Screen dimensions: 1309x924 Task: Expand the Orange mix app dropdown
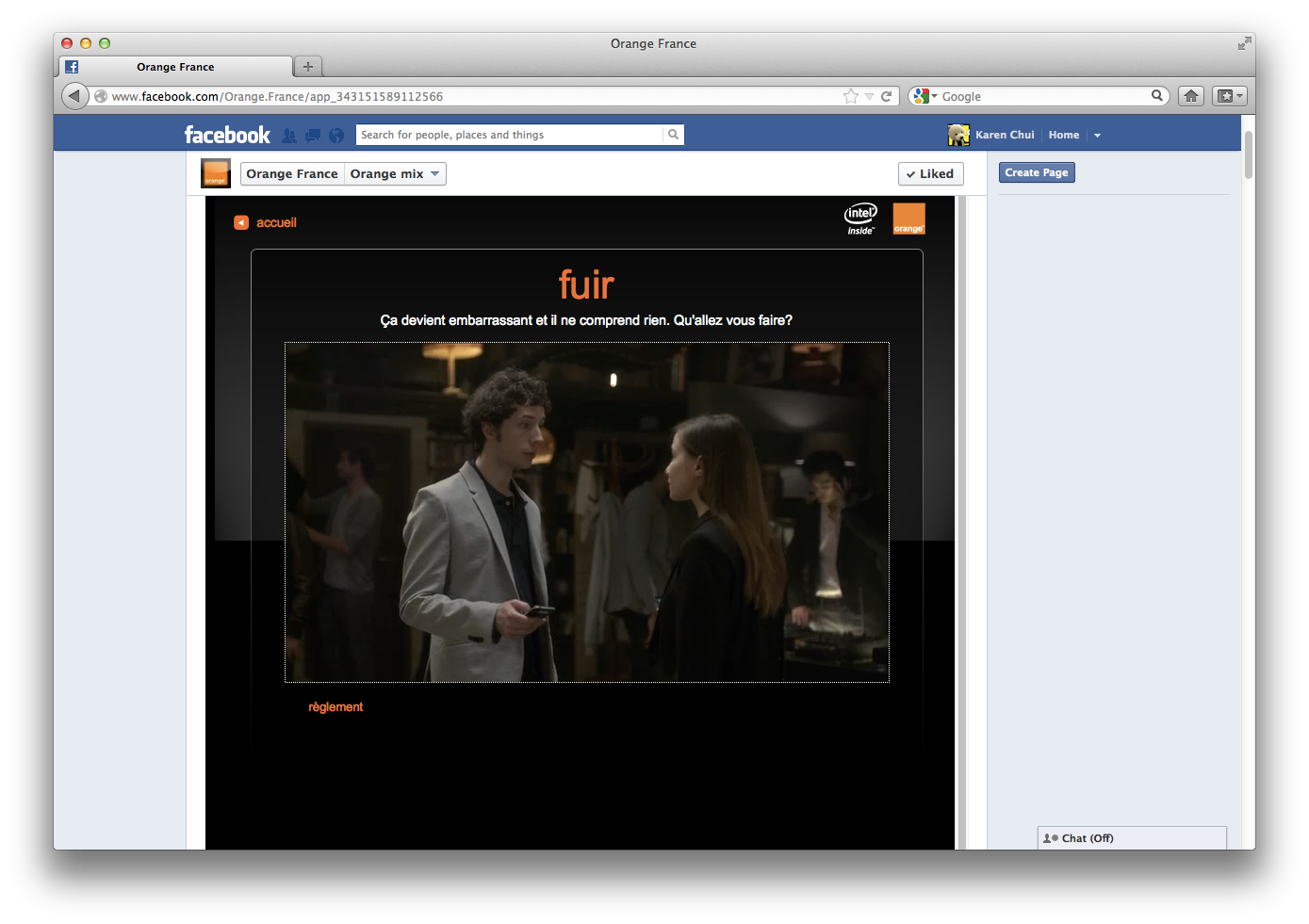point(395,173)
